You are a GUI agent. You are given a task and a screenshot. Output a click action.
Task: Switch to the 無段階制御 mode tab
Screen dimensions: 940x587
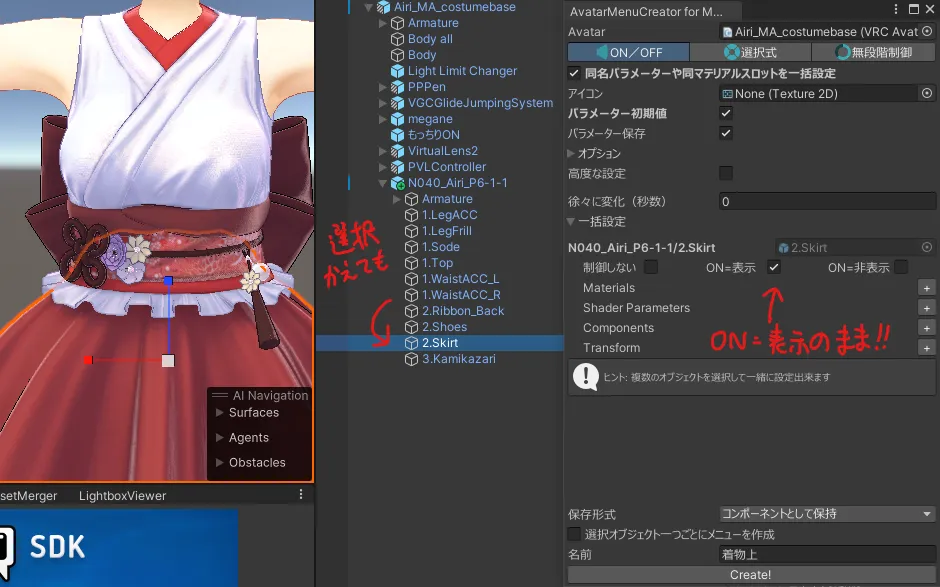coord(872,52)
